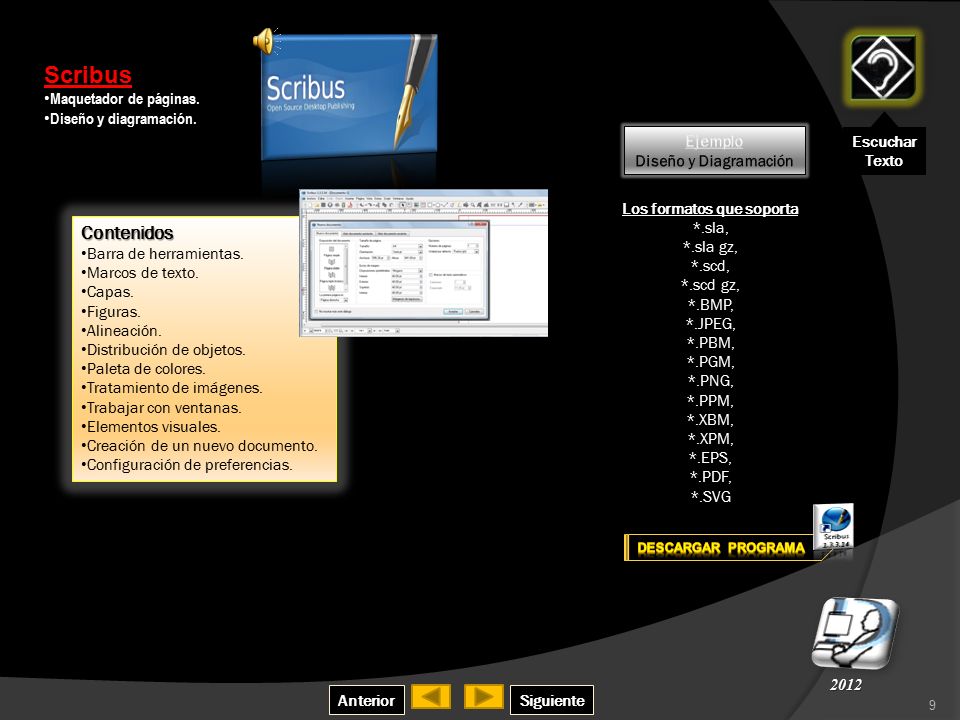The image size is (960, 720).
Task: Select the *.JPEG format entry
Action: coord(710,323)
